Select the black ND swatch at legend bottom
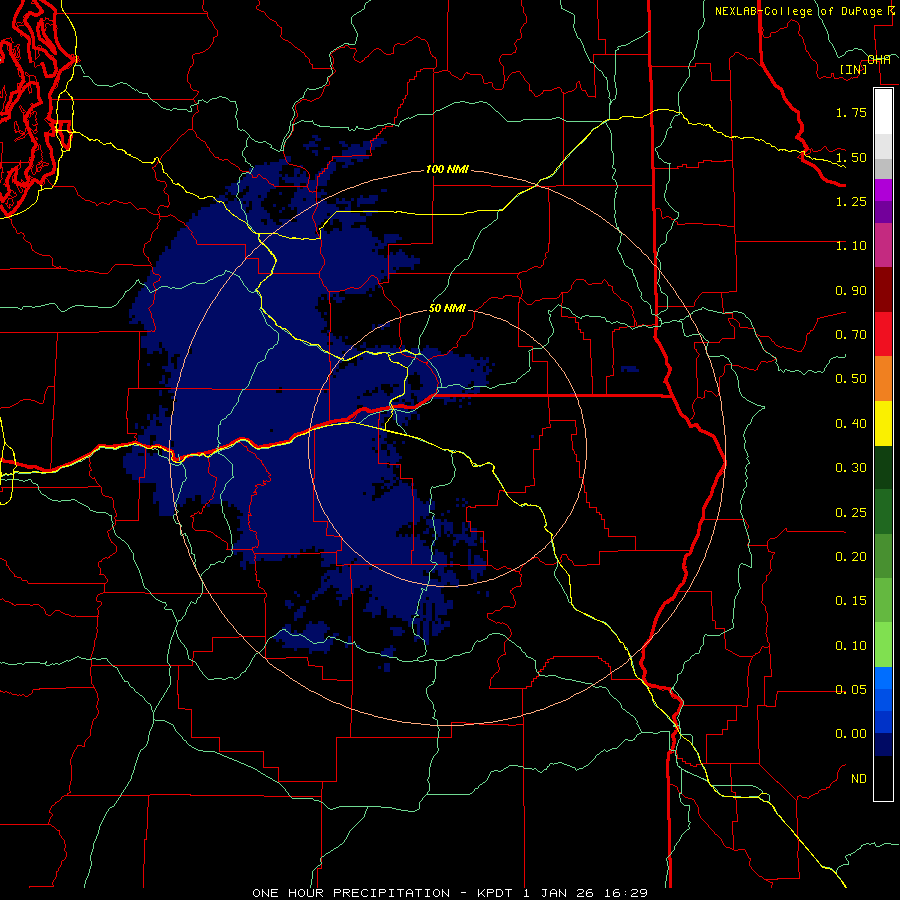Viewport: 900px width, 900px height. [883, 778]
